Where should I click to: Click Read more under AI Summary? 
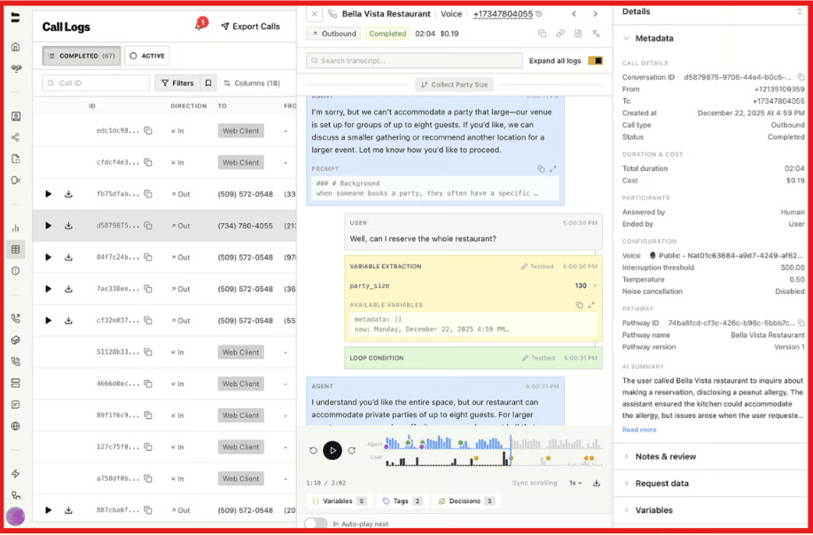639,430
